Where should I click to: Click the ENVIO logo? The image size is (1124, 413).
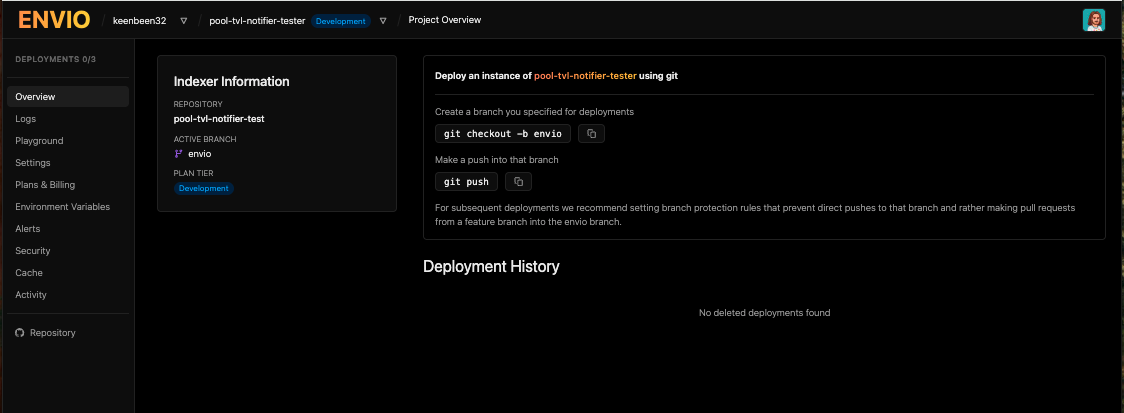[53, 20]
